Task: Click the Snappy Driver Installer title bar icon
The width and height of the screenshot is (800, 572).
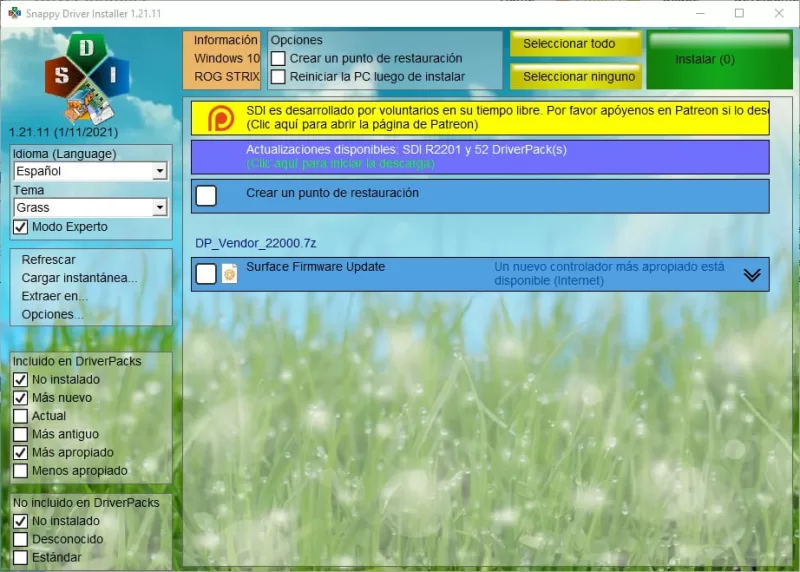Action: pyautogui.click(x=14, y=13)
